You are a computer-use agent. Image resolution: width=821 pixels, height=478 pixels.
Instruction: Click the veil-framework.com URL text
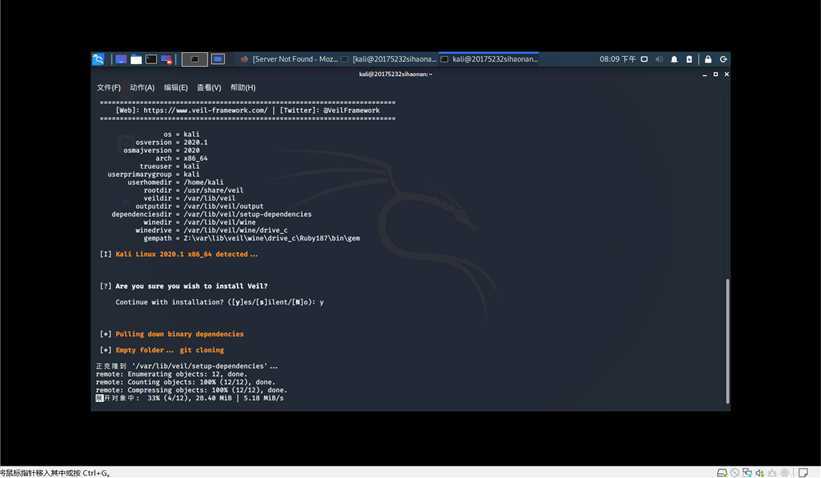tap(205, 110)
